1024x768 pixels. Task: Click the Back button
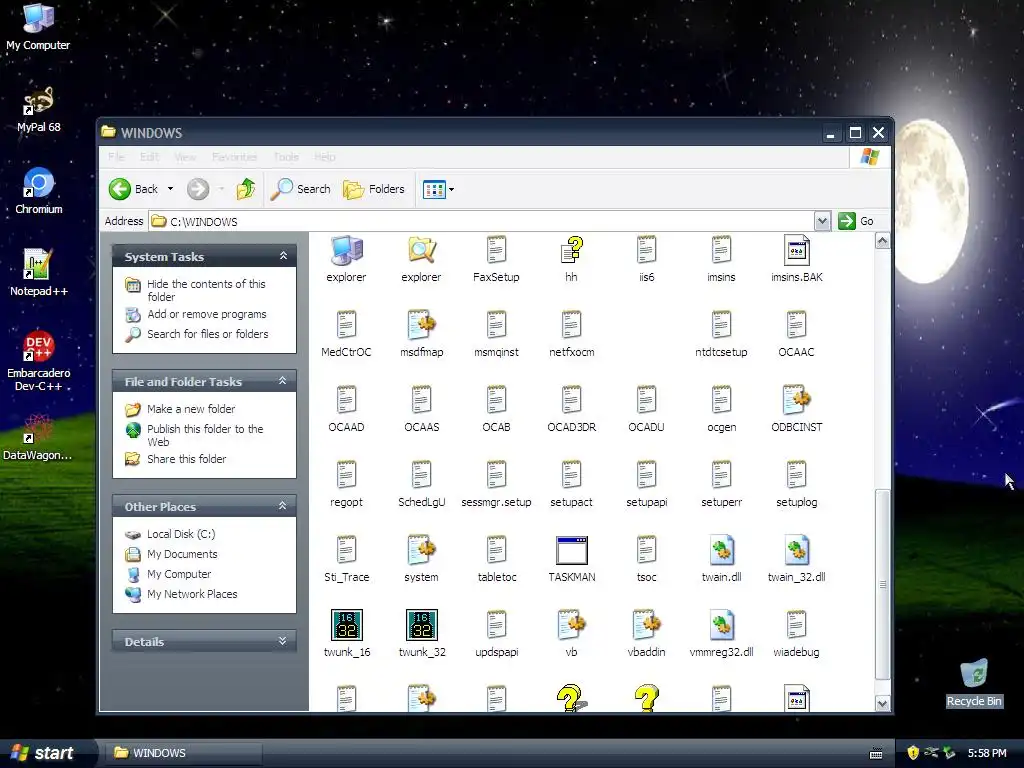[134, 189]
